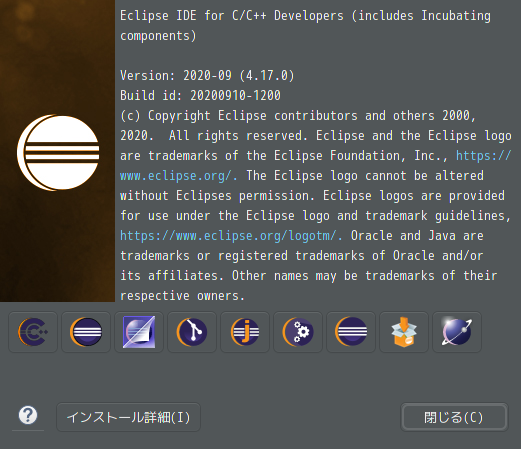The image size is (521, 449).
Task: Click the large Eclipse logo image
Action: [58, 153]
